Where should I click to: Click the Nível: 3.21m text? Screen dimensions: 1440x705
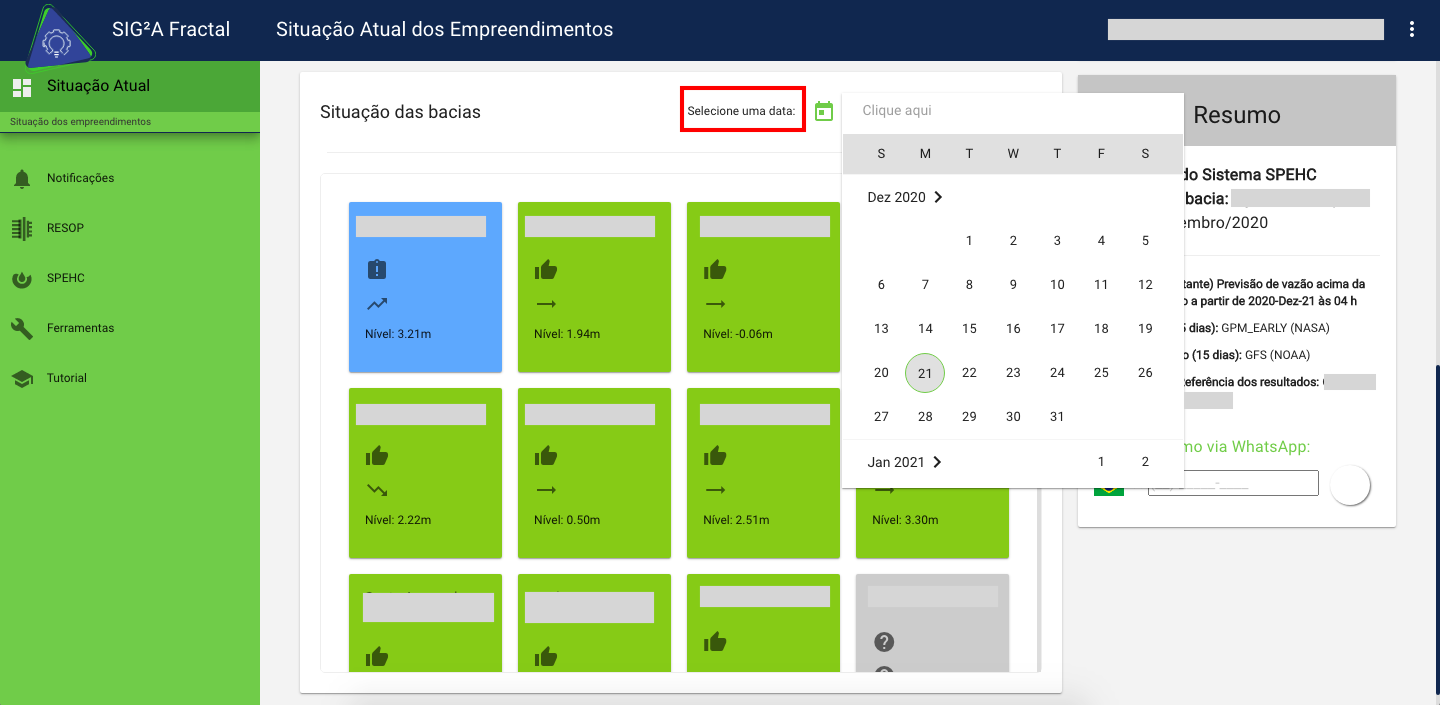pyautogui.click(x=398, y=334)
